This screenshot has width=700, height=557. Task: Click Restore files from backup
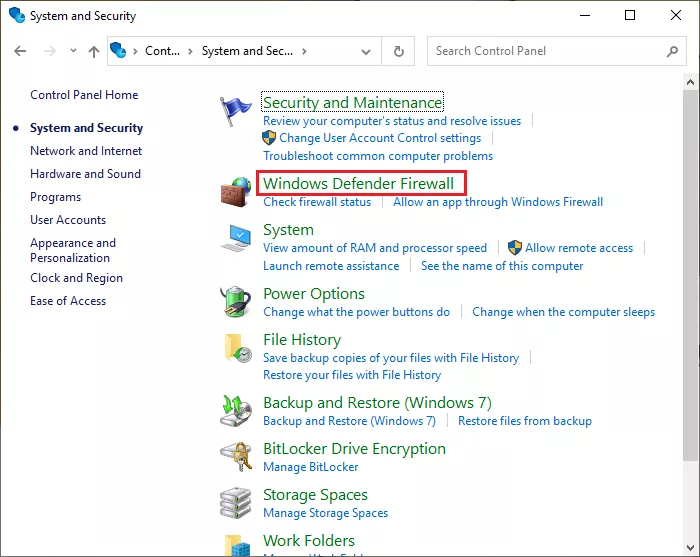525,421
